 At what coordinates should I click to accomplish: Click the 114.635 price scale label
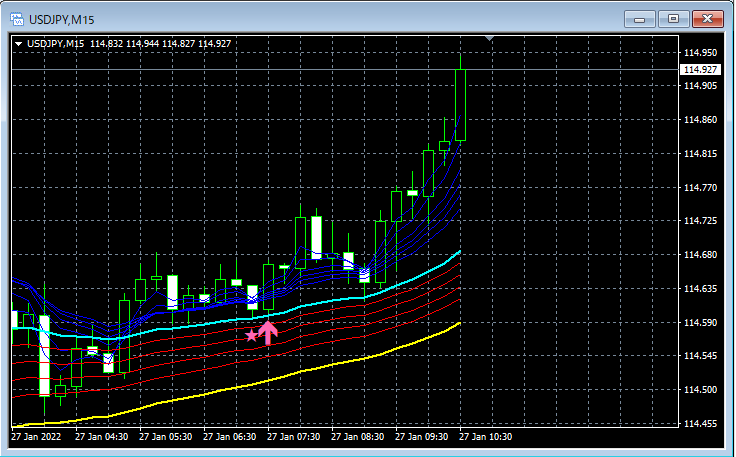(x=700, y=289)
